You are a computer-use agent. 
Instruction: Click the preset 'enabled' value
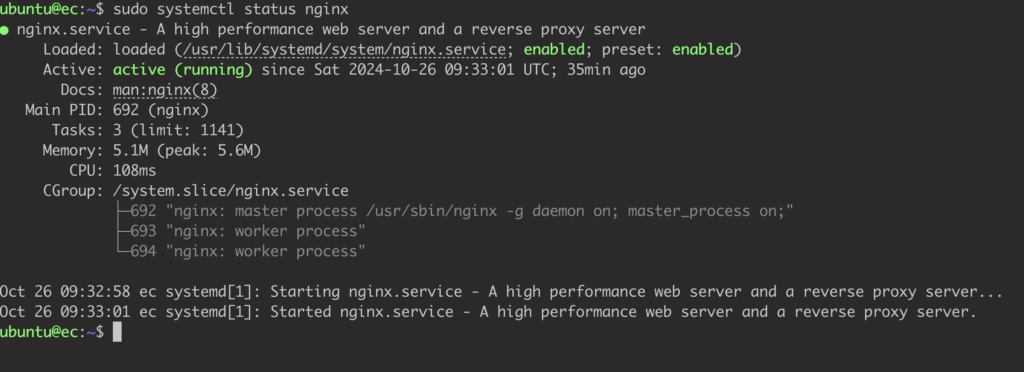[x=703, y=50]
